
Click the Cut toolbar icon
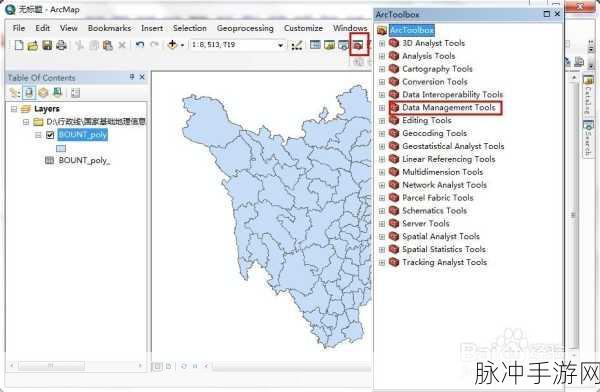pos(80,46)
